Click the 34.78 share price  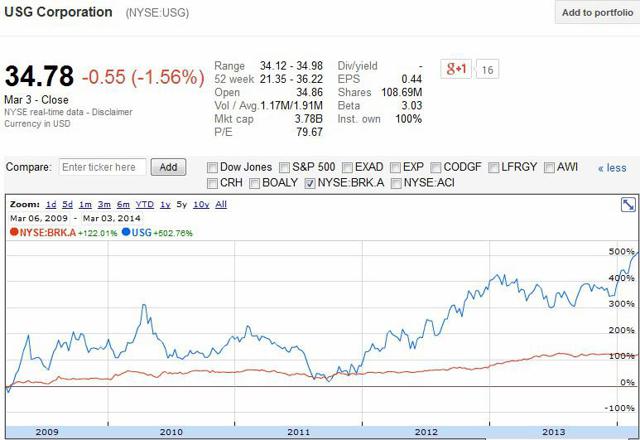39,76
